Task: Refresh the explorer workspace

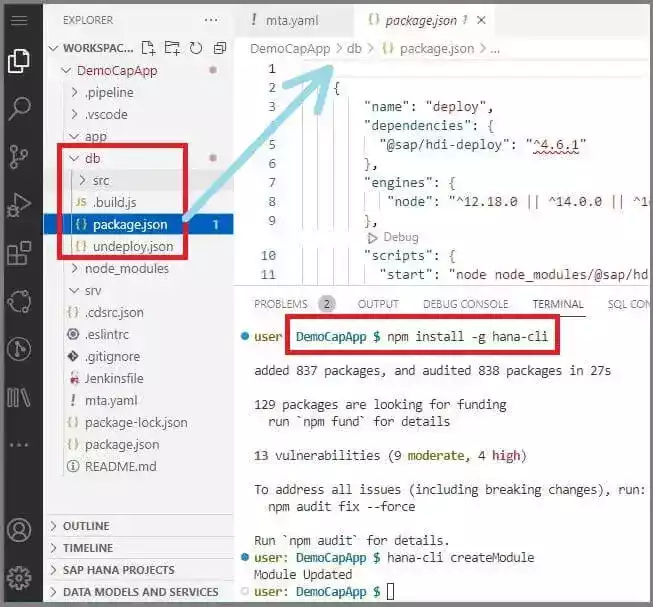Action: [x=196, y=48]
